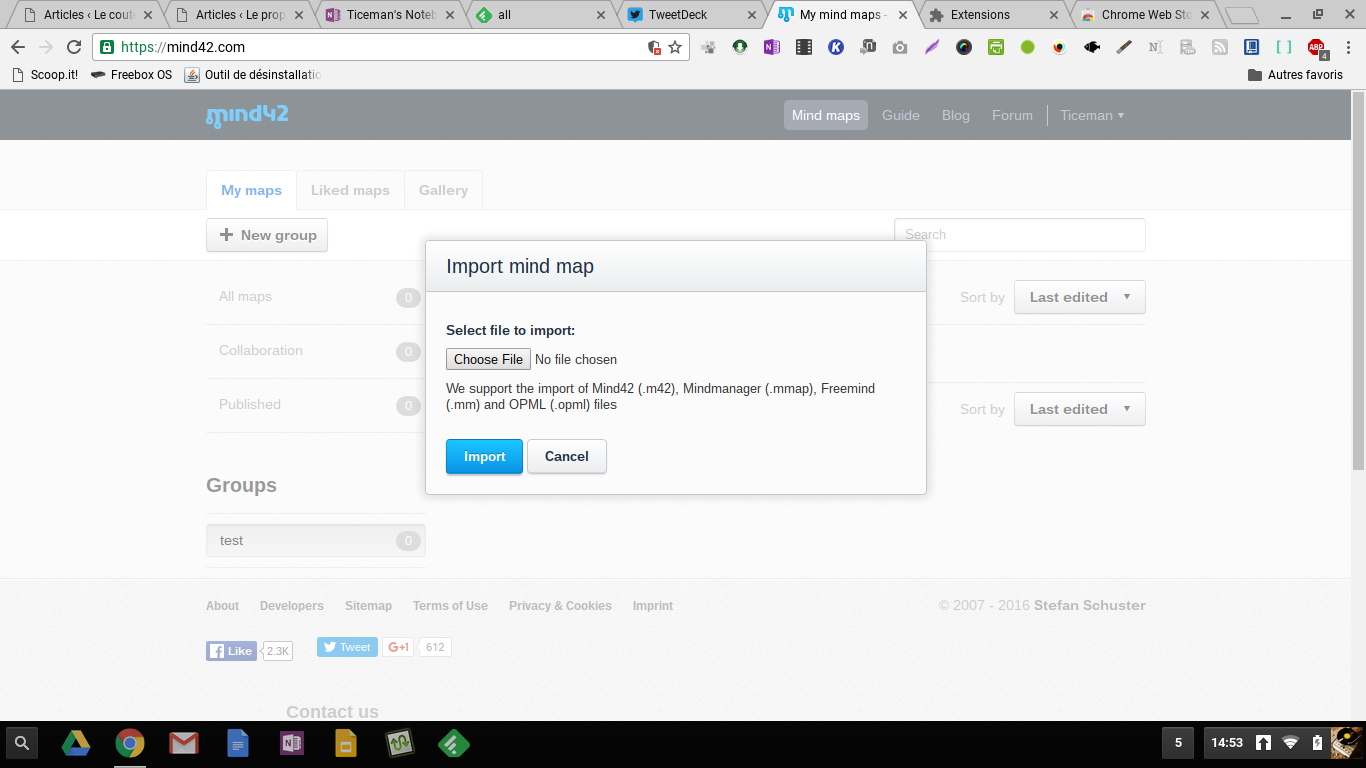Open the Adblock Plus extension icon
The height and width of the screenshot is (768, 1366).
[1316, 48]
